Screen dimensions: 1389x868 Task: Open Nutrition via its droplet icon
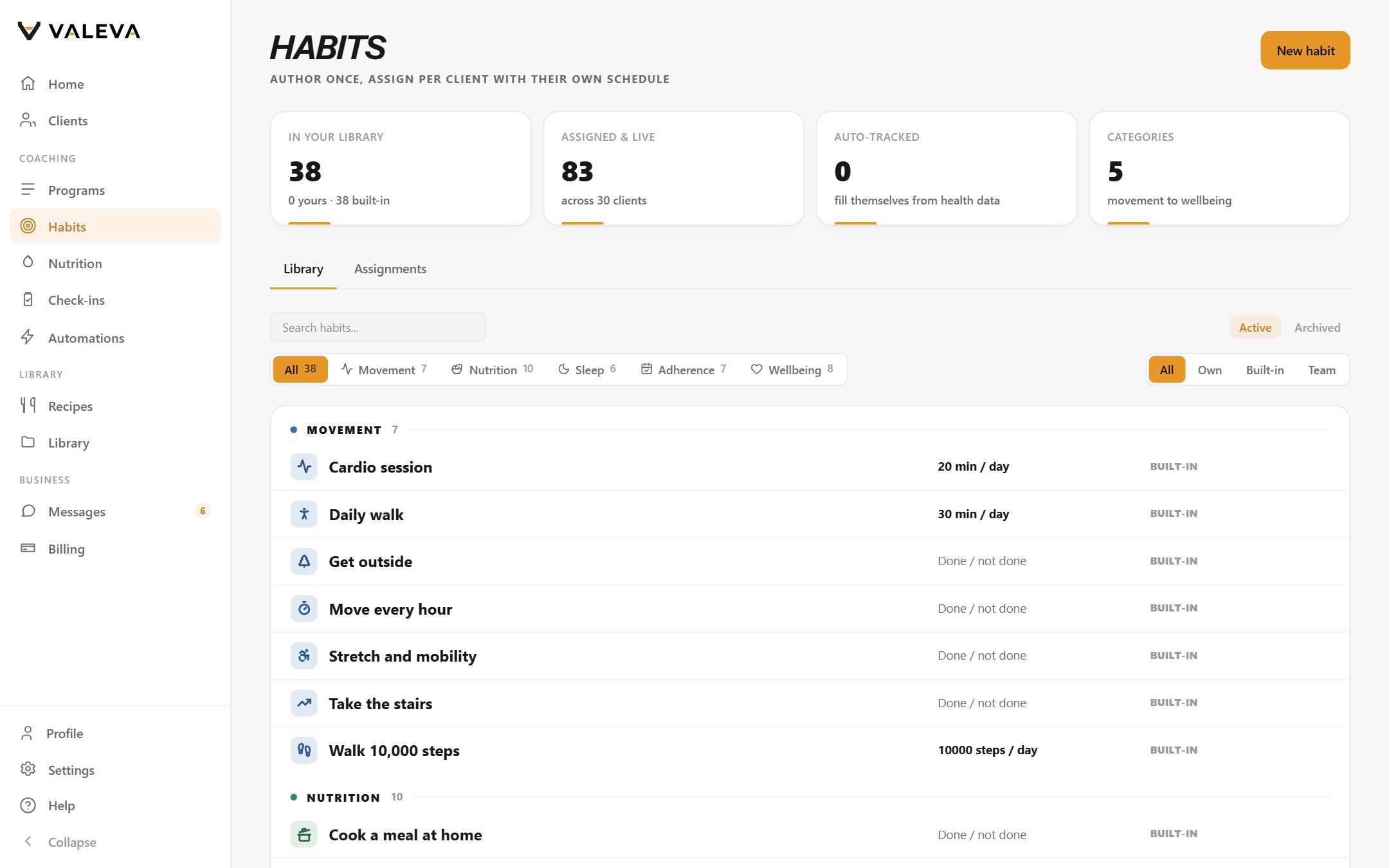pos(28,263)
